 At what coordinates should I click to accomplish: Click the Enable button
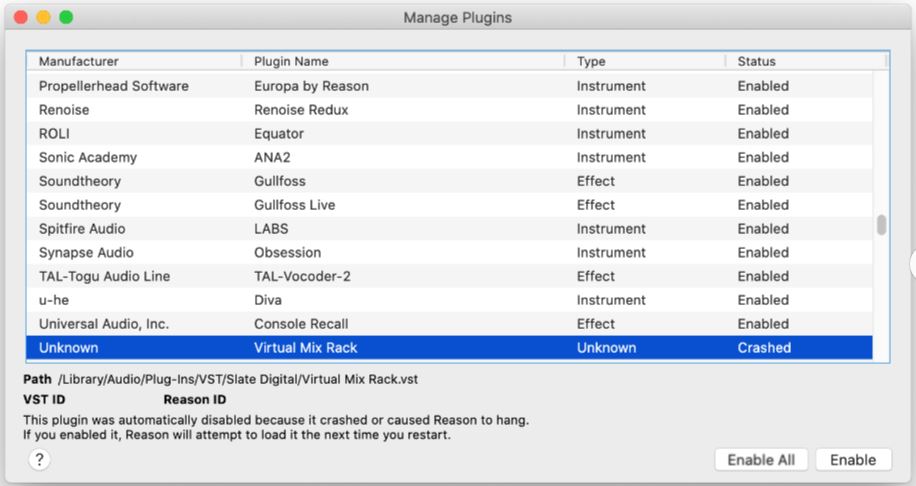[x=853, y=460]
